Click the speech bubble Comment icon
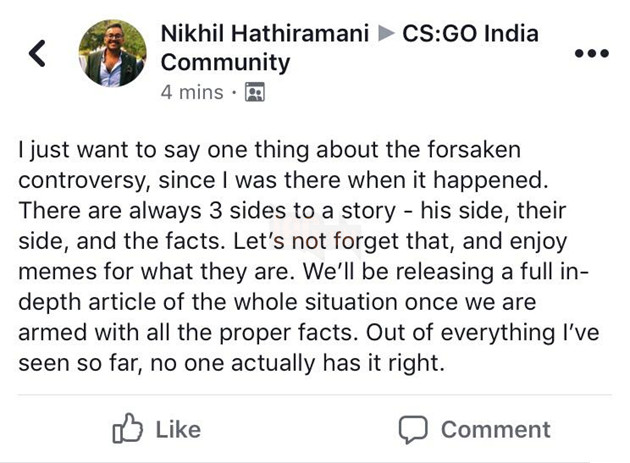Image resolution: width=630 pixels, height=463 pixels. [413, 430]
